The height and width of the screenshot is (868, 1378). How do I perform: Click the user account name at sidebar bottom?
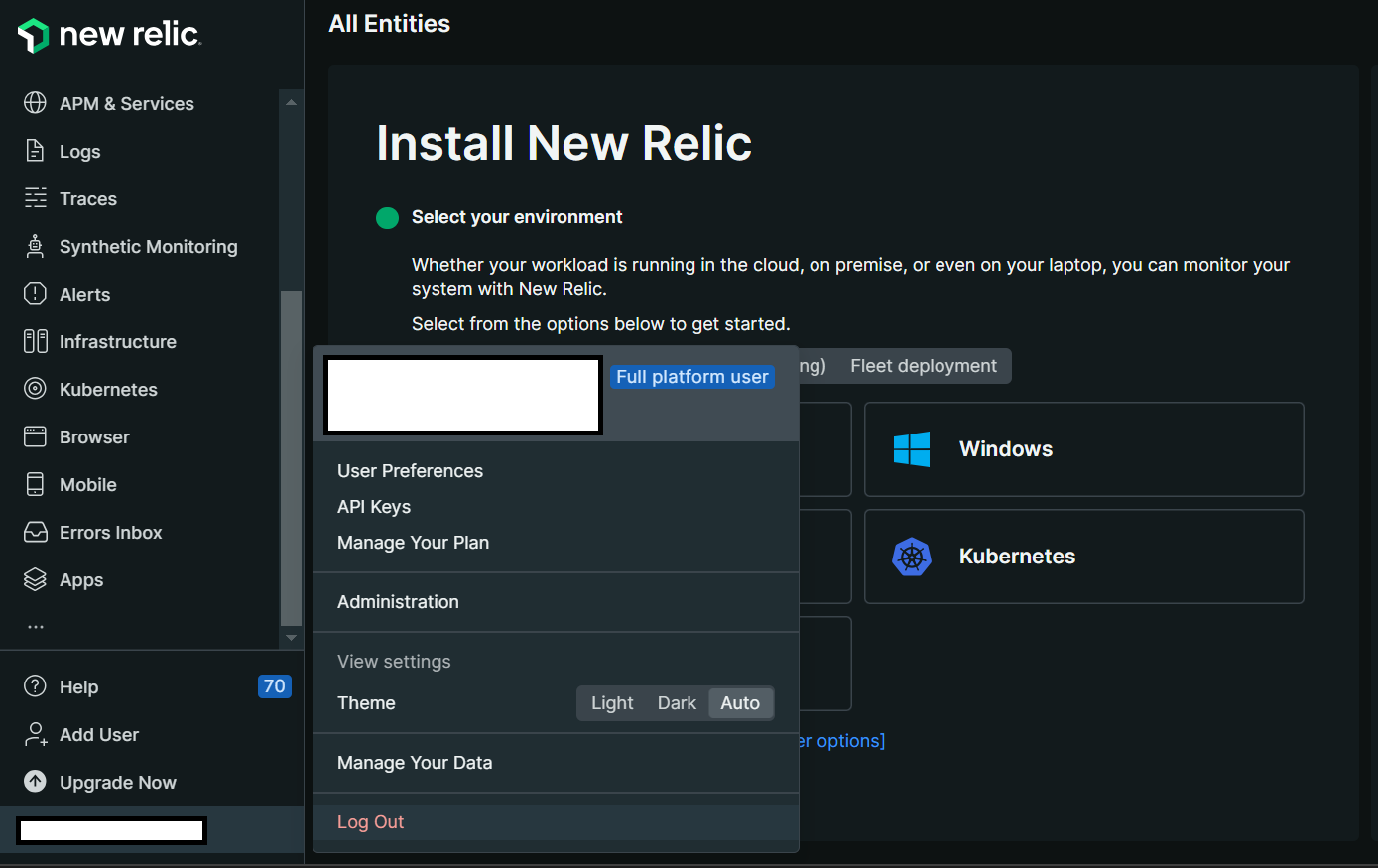[111, 830]
